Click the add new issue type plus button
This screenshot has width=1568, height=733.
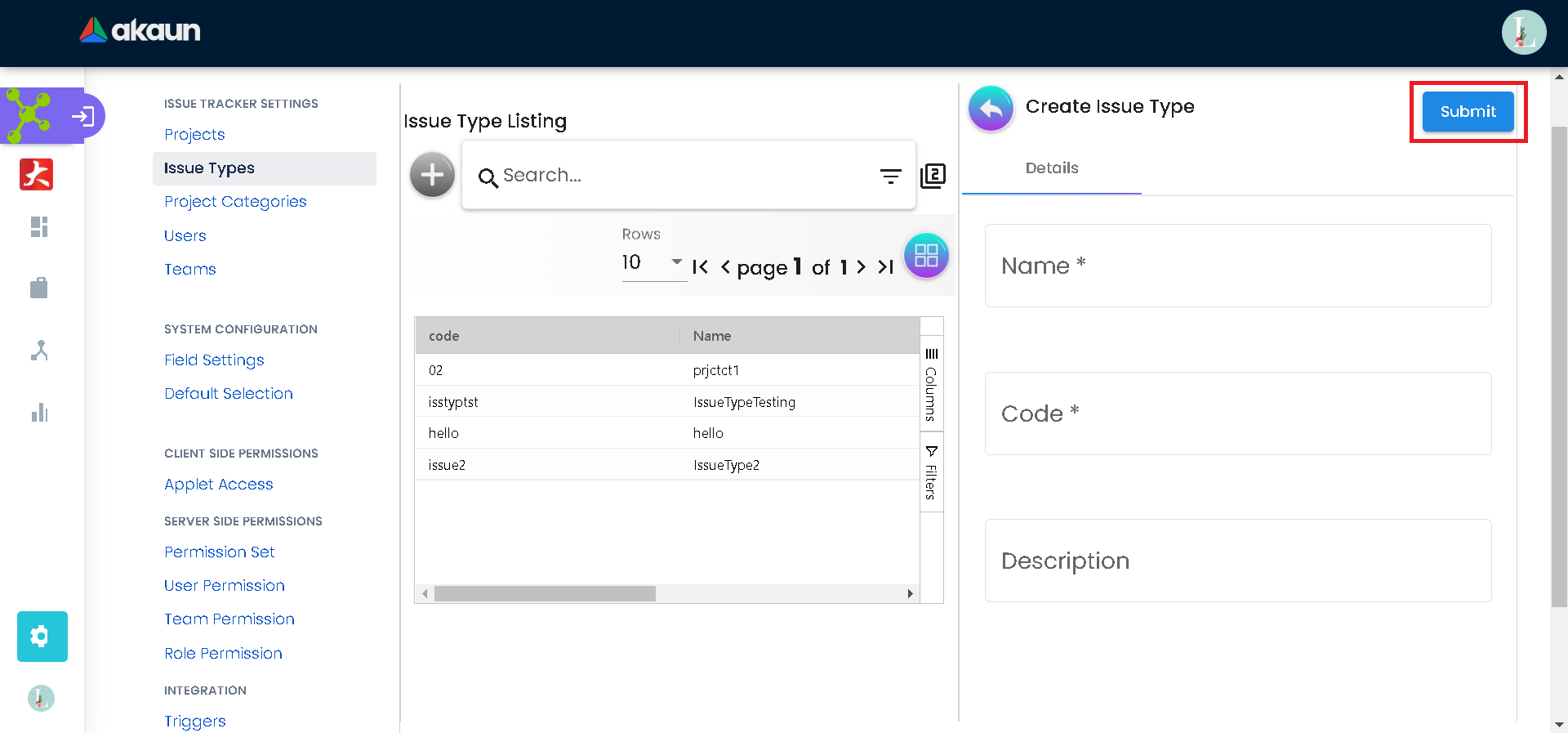pyautogui.click(x=432, y=174)
